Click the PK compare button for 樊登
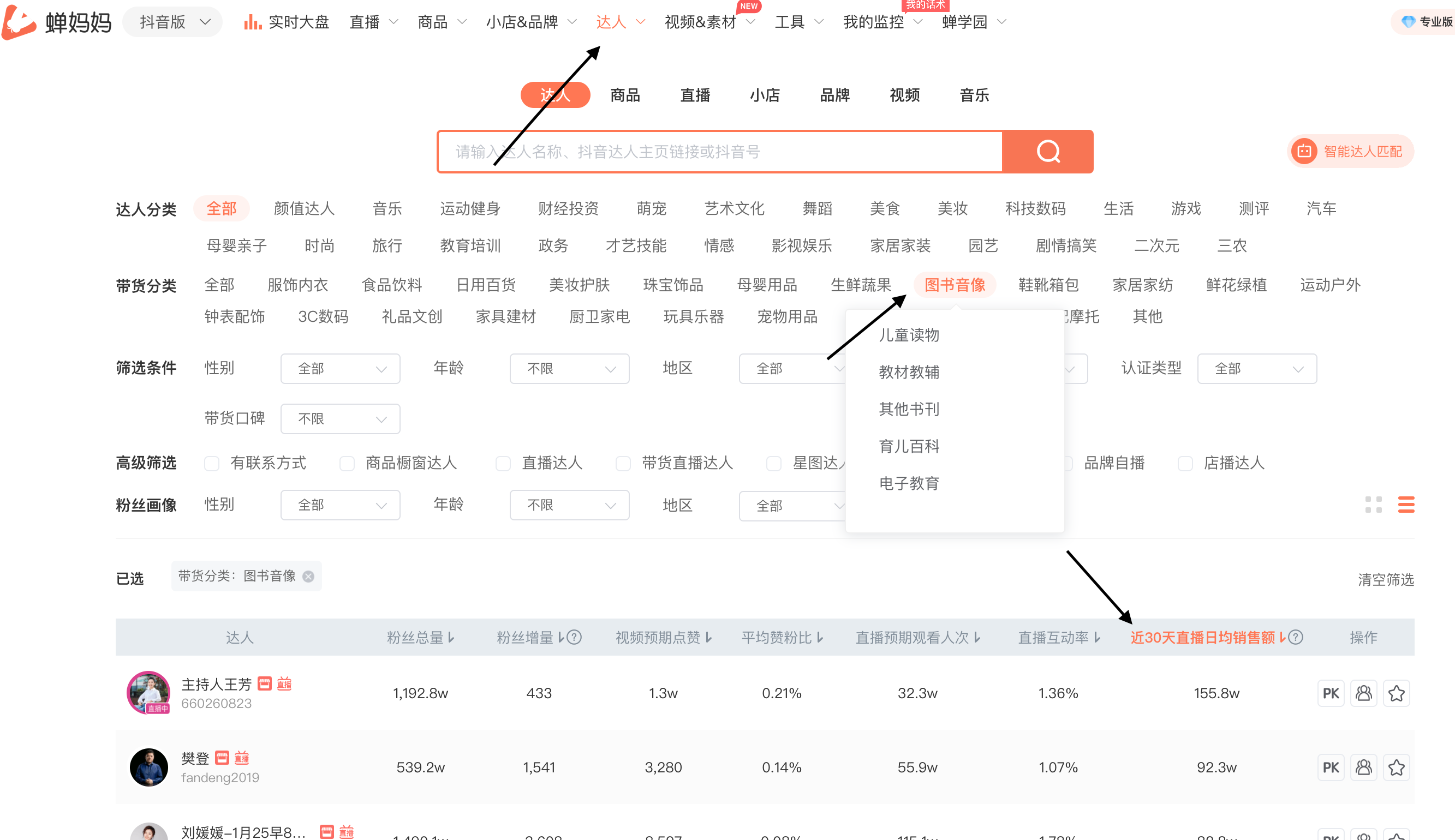Screen dimensions: 1455x840 [1331, 768]
